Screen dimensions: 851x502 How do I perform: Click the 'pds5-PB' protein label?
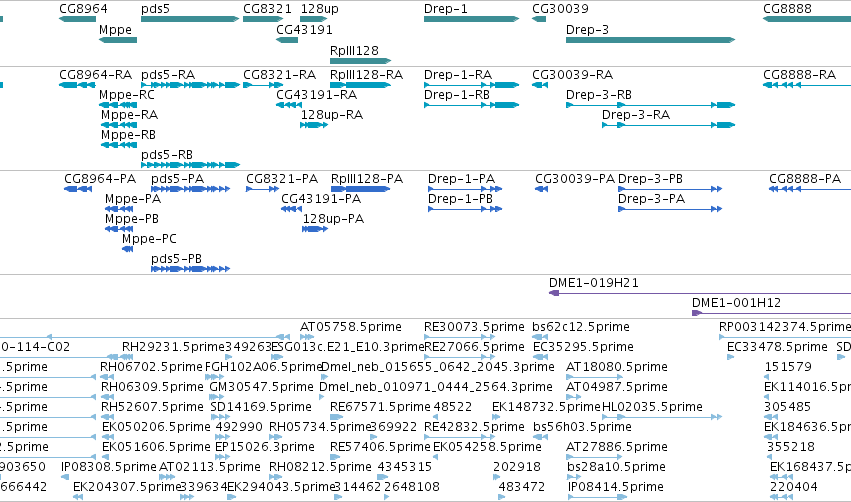176,258
